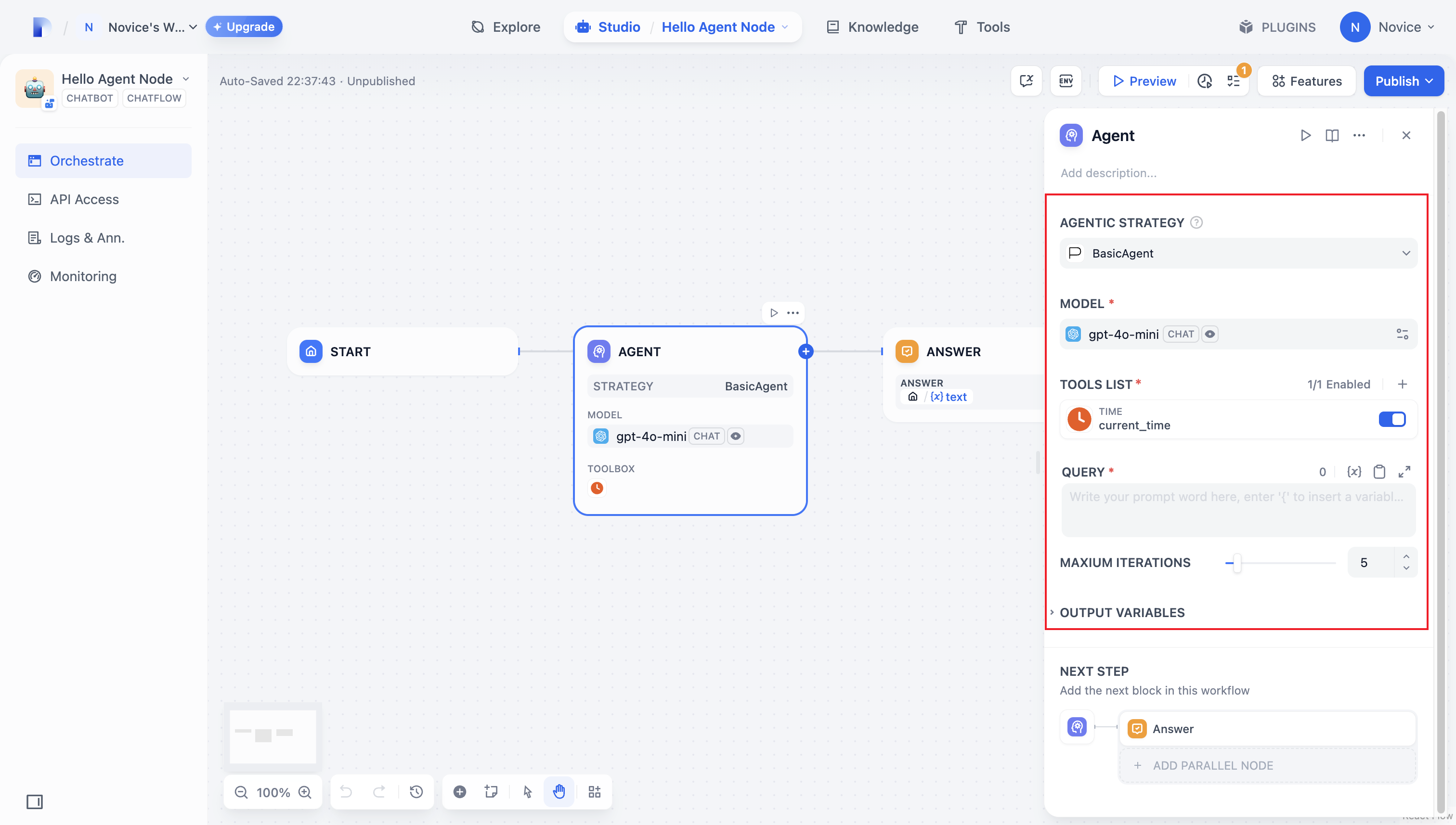Open the BasicAgent strategy dropdown
This screenshot has height=825, width=1456.
[1238, 253]
